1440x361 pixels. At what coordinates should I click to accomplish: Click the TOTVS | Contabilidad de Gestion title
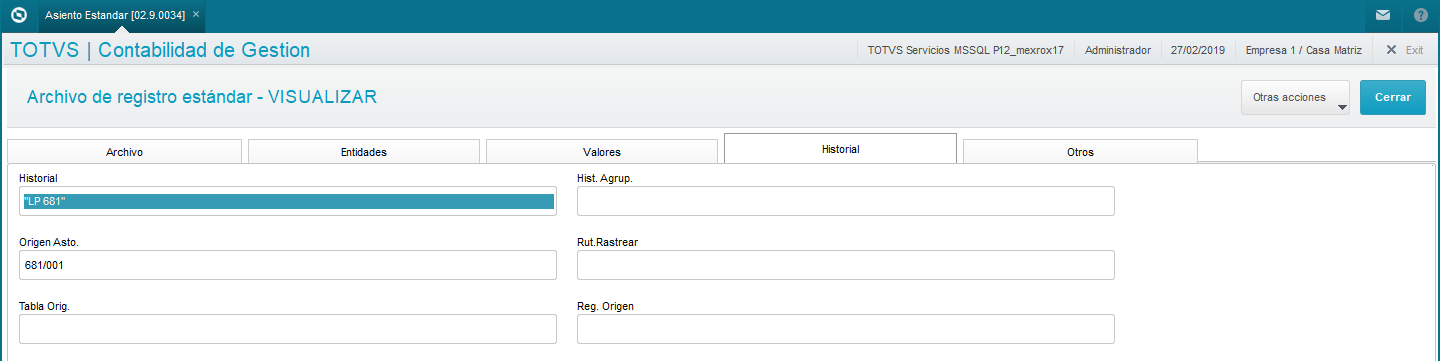pos(160,50)
